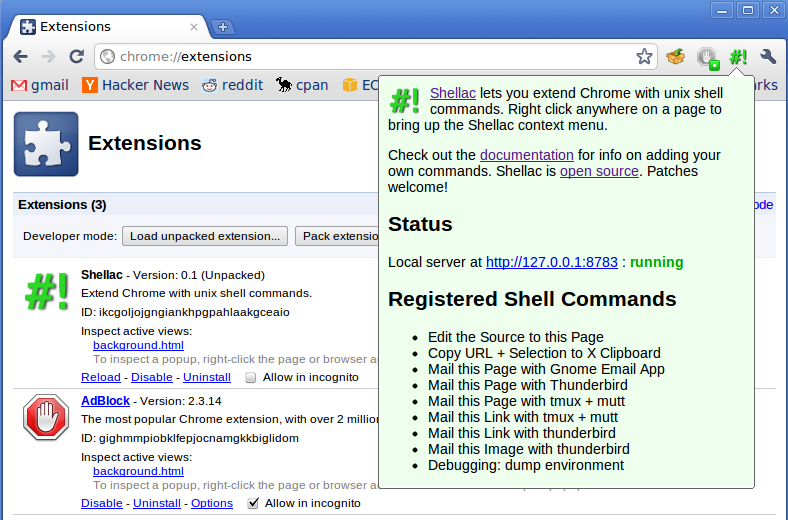Screen dimensions: 788x520
Task: Click 'Mail this Link with thunderbird' entry
Action: [x=522, y=433]
